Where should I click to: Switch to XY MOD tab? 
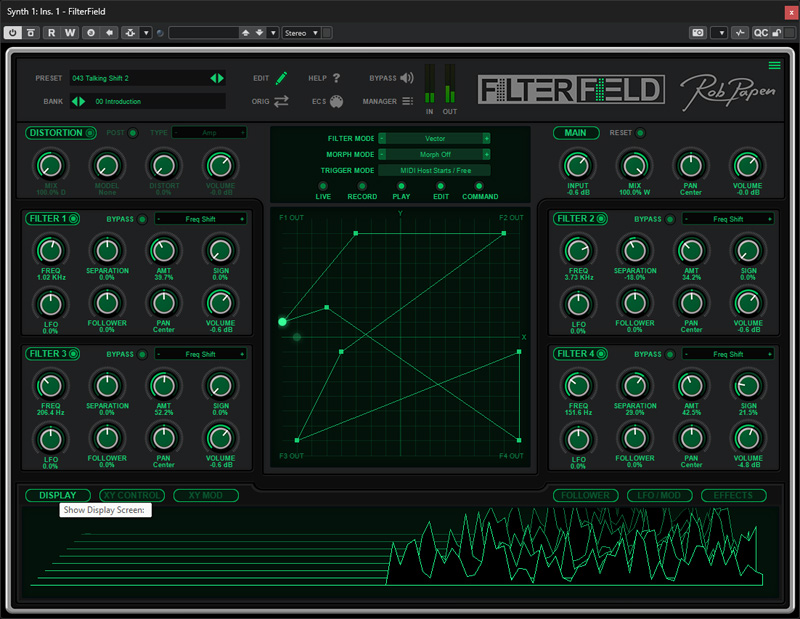[206, 495]
